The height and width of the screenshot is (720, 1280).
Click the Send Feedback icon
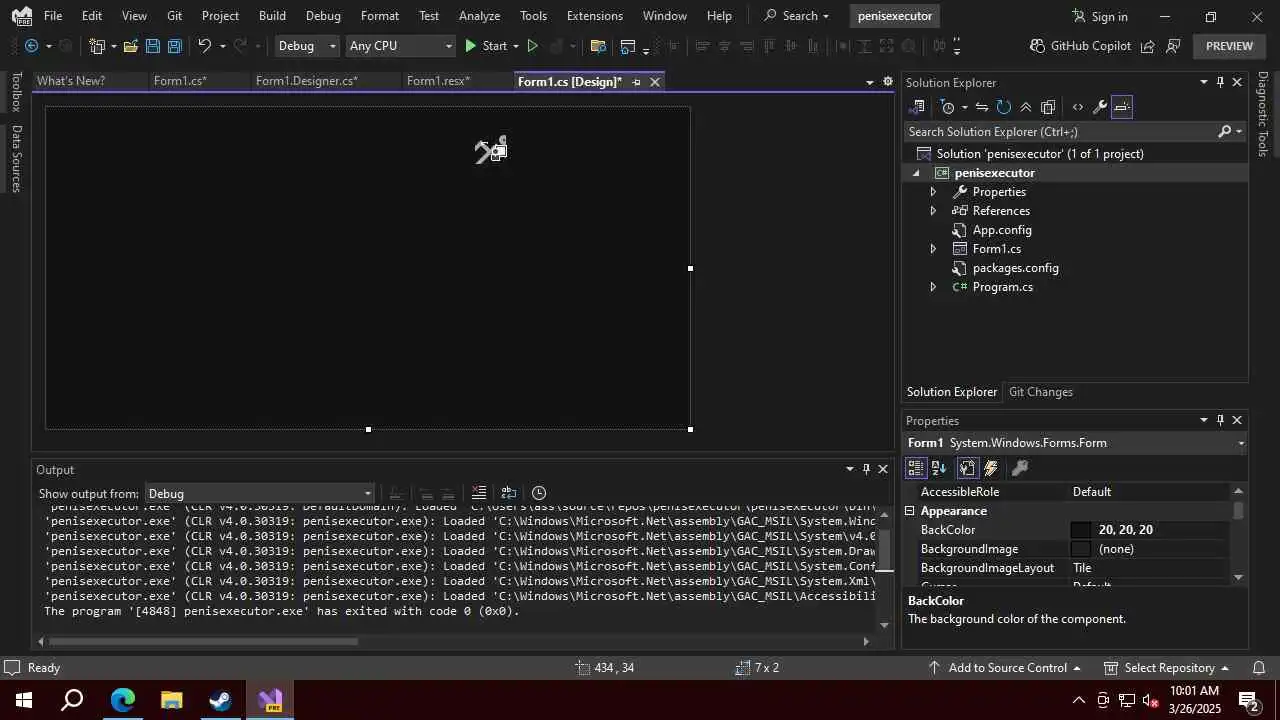tap(1173, 46)
